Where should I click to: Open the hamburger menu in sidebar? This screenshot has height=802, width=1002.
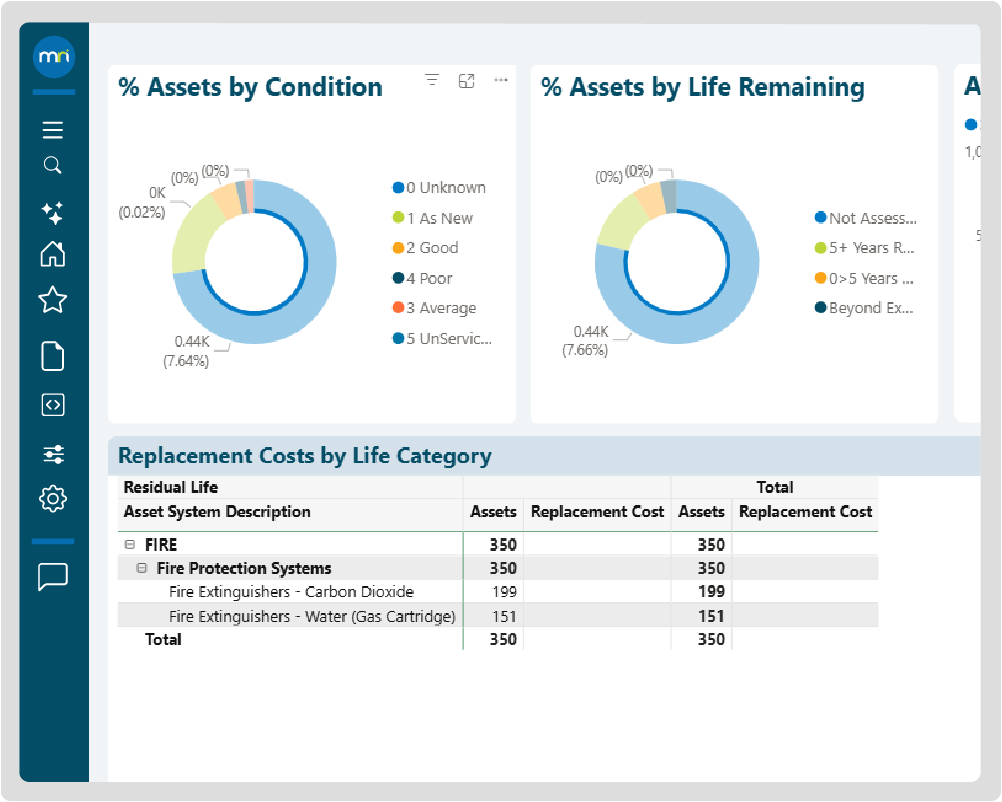pos(53,130)
